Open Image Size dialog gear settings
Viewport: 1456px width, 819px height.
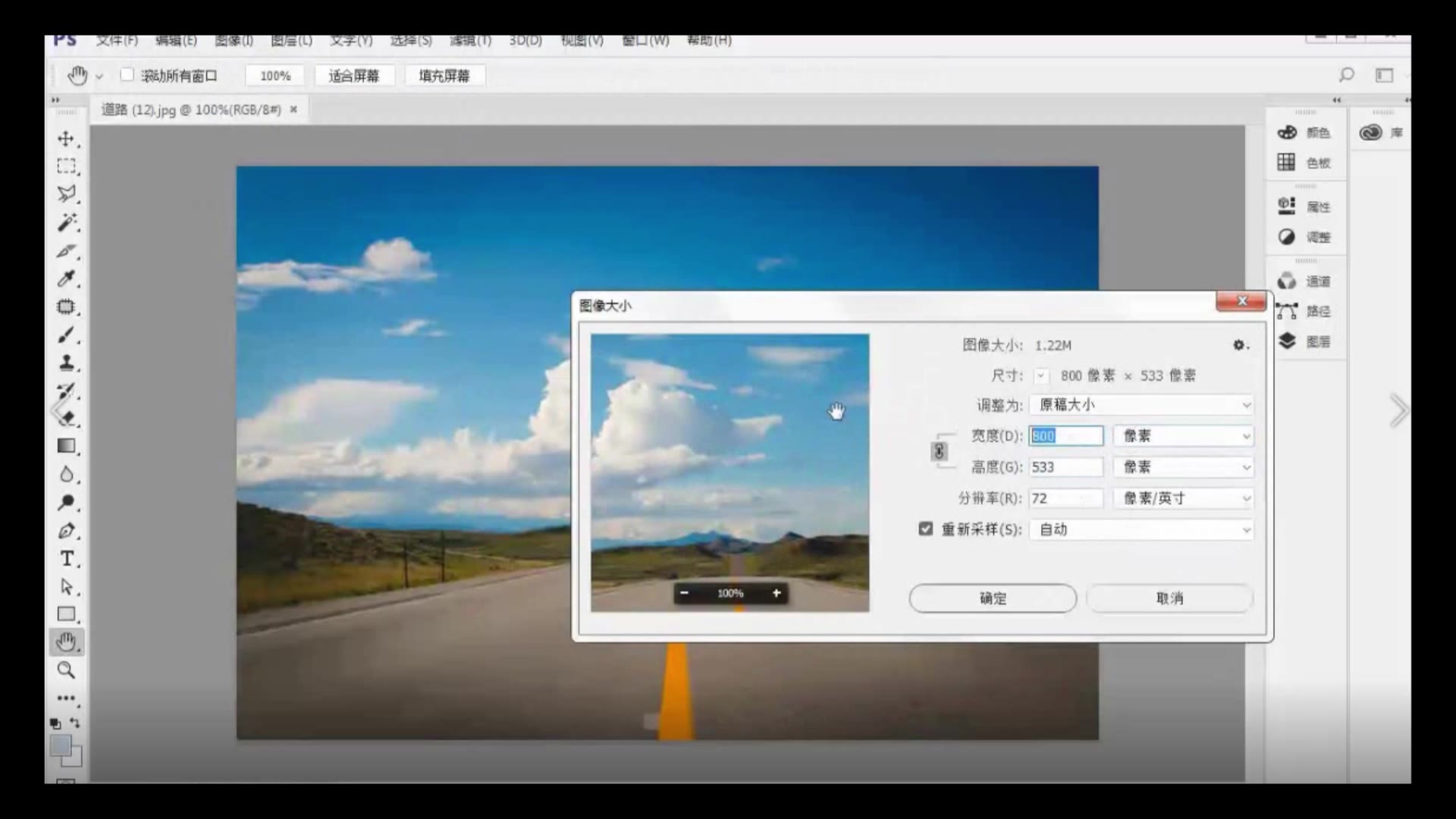tap(1240, 345)
